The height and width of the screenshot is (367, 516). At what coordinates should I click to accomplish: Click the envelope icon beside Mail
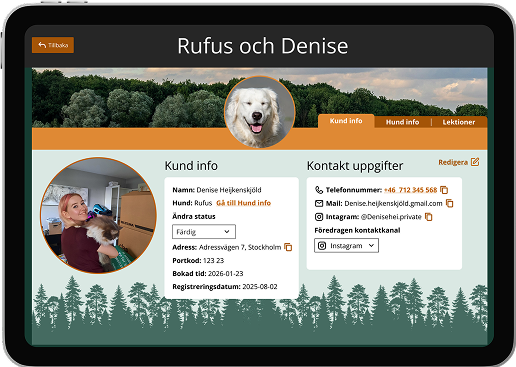coord(319,203)
